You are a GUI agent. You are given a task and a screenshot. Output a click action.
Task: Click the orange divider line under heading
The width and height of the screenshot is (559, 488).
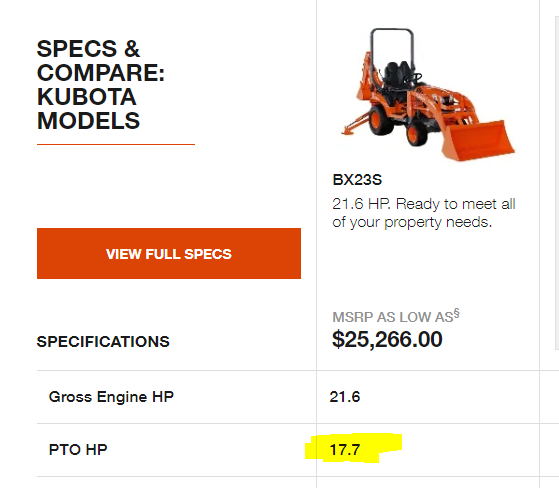116,144
